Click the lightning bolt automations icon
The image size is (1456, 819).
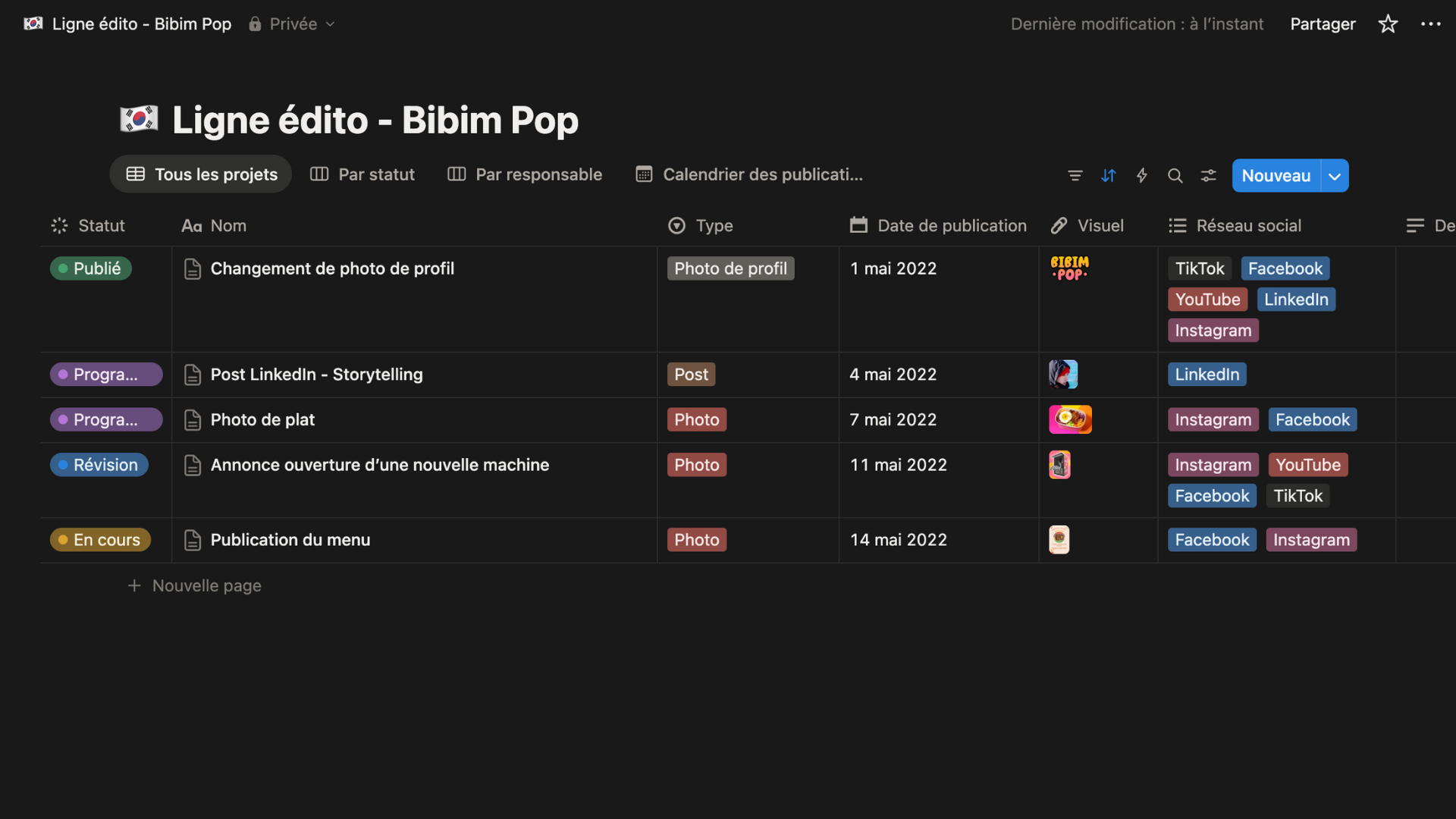1141,176
